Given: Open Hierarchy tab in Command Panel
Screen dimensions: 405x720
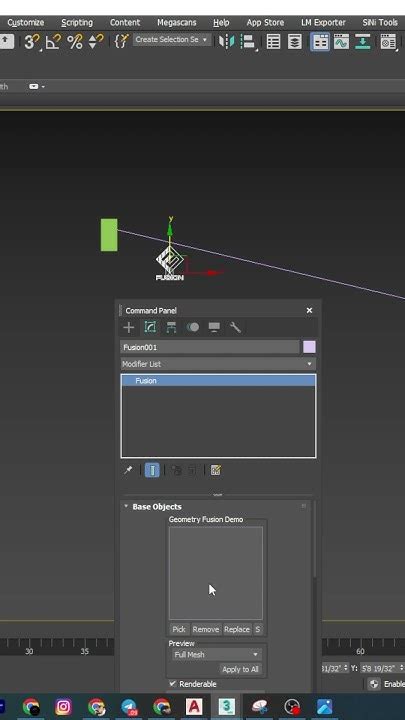Looking at the screenshot, I should pos(171,327).
